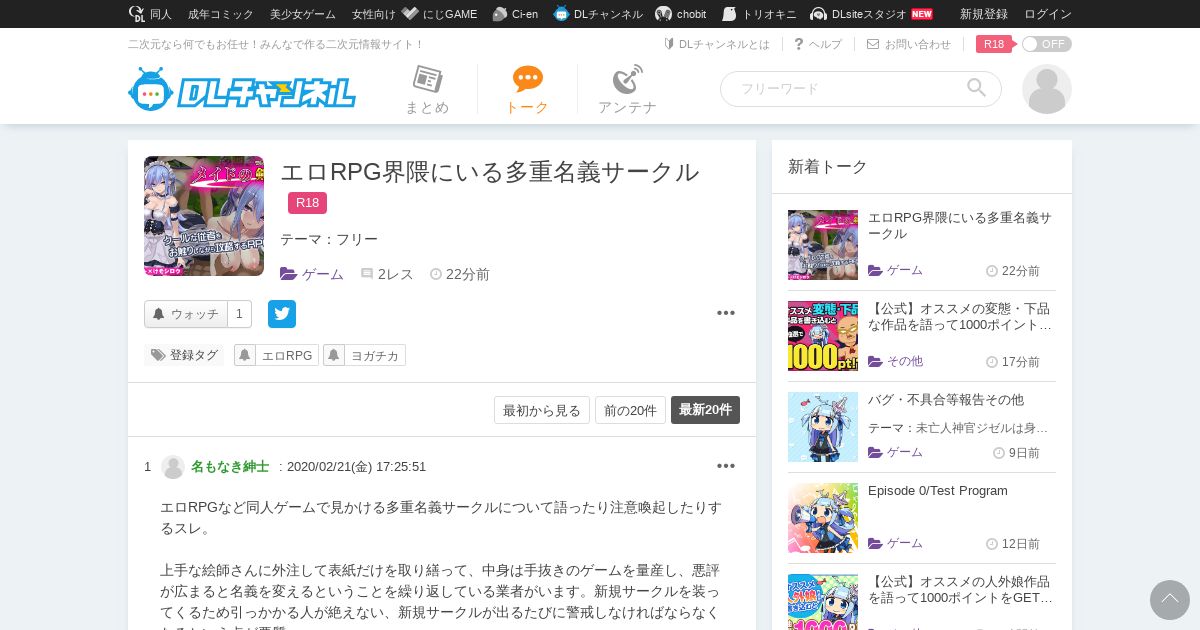Open post 1 options ellipsis menu
Screen dimensions: 1200x630
(x=726, y=466)
